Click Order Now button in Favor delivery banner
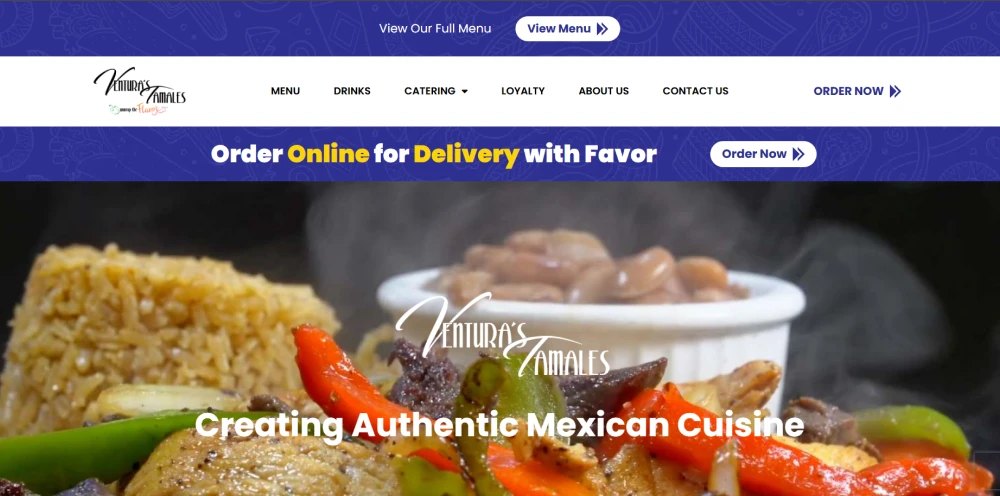The width and height of the screenshot is (1000, 496). (763, 154)
